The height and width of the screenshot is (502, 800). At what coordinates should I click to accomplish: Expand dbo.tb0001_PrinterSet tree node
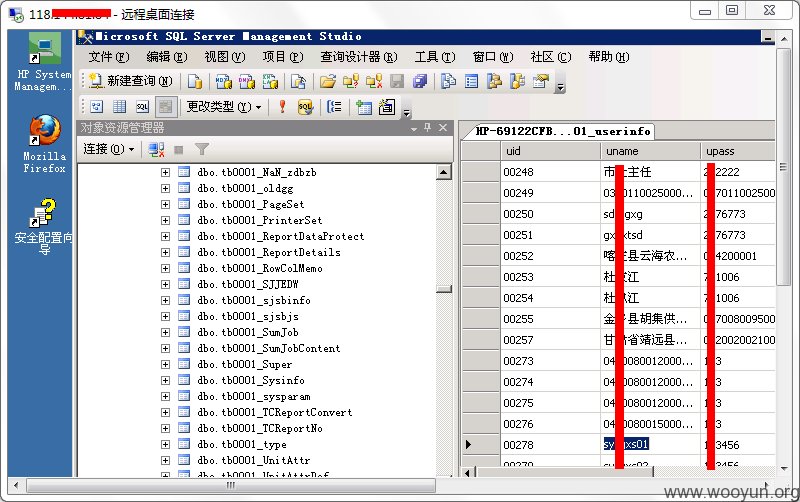[165, 220]
